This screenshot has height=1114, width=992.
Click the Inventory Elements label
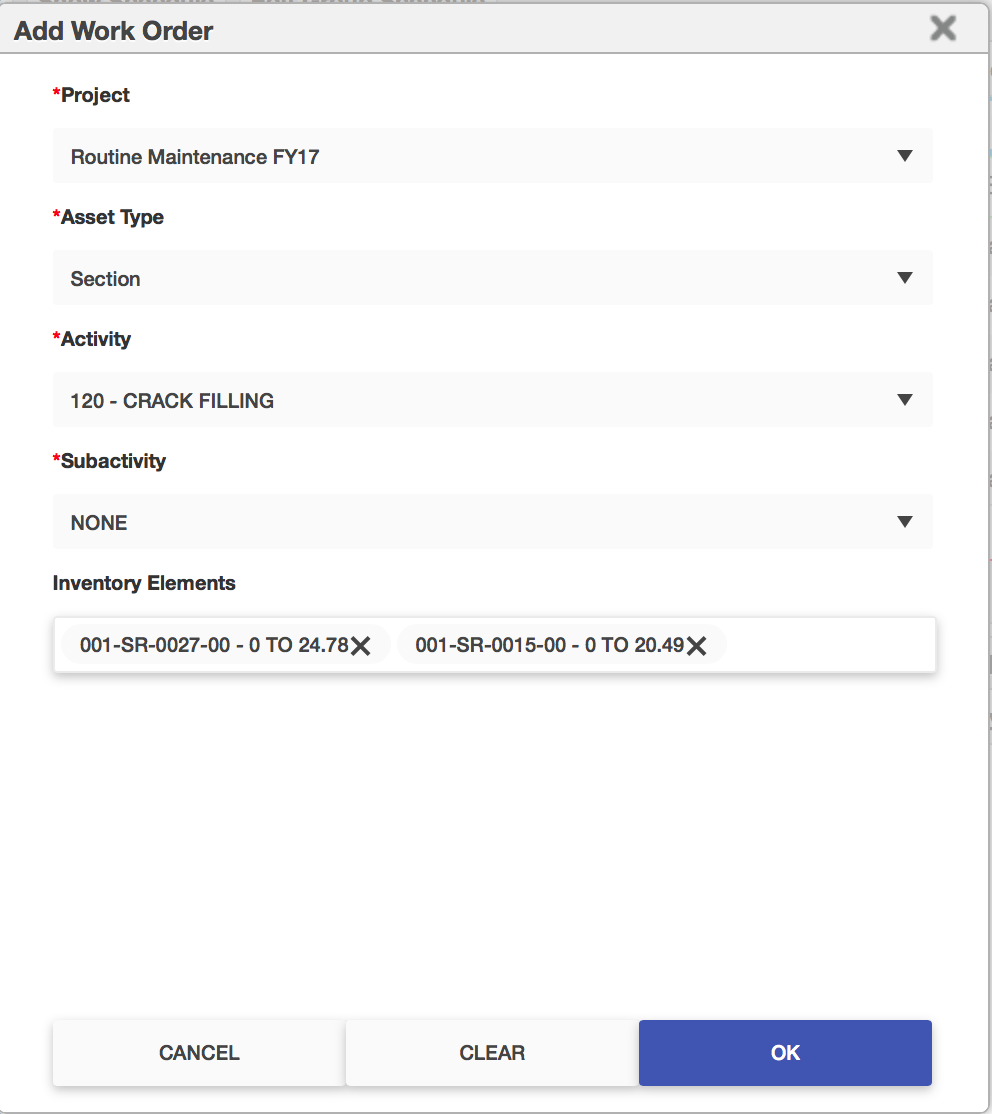(144, 583)
